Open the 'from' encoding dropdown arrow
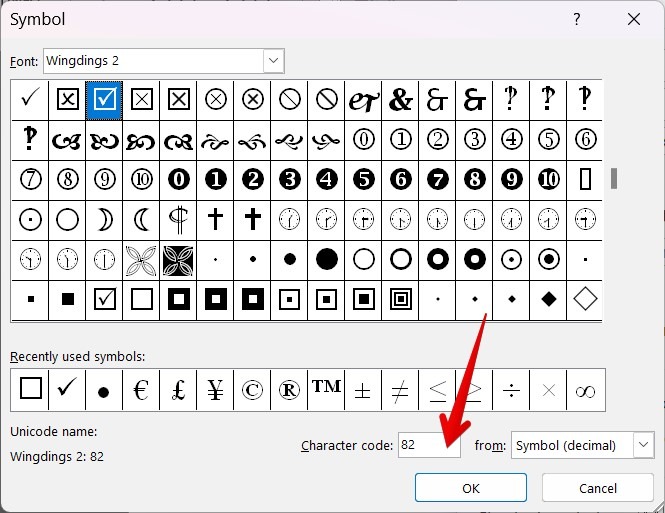 (643, 445)
